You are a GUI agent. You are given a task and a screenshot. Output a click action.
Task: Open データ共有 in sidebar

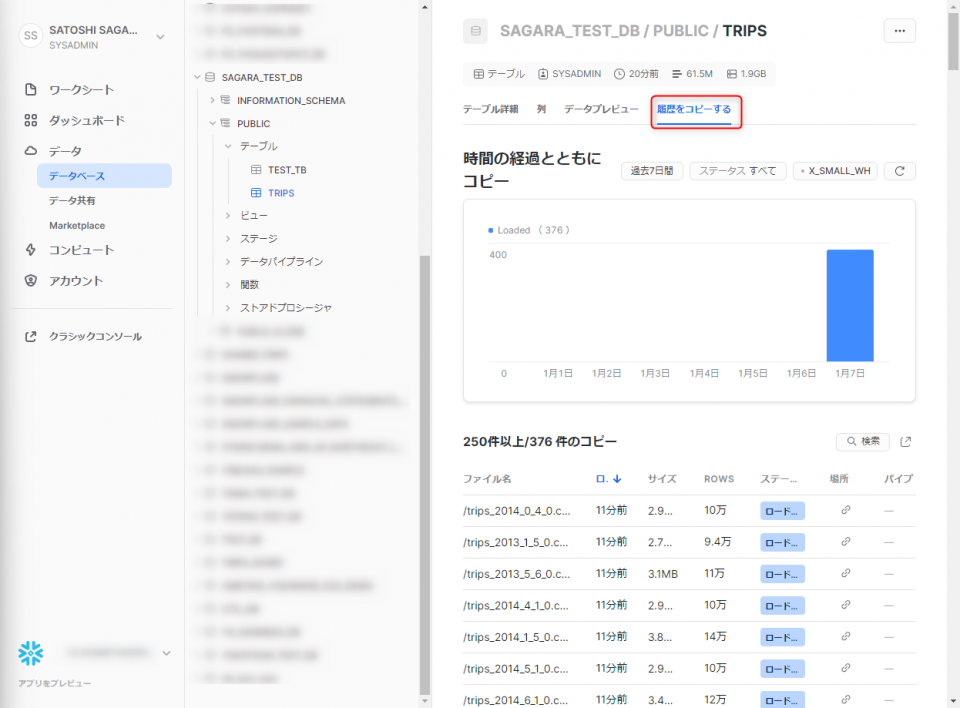72,201
